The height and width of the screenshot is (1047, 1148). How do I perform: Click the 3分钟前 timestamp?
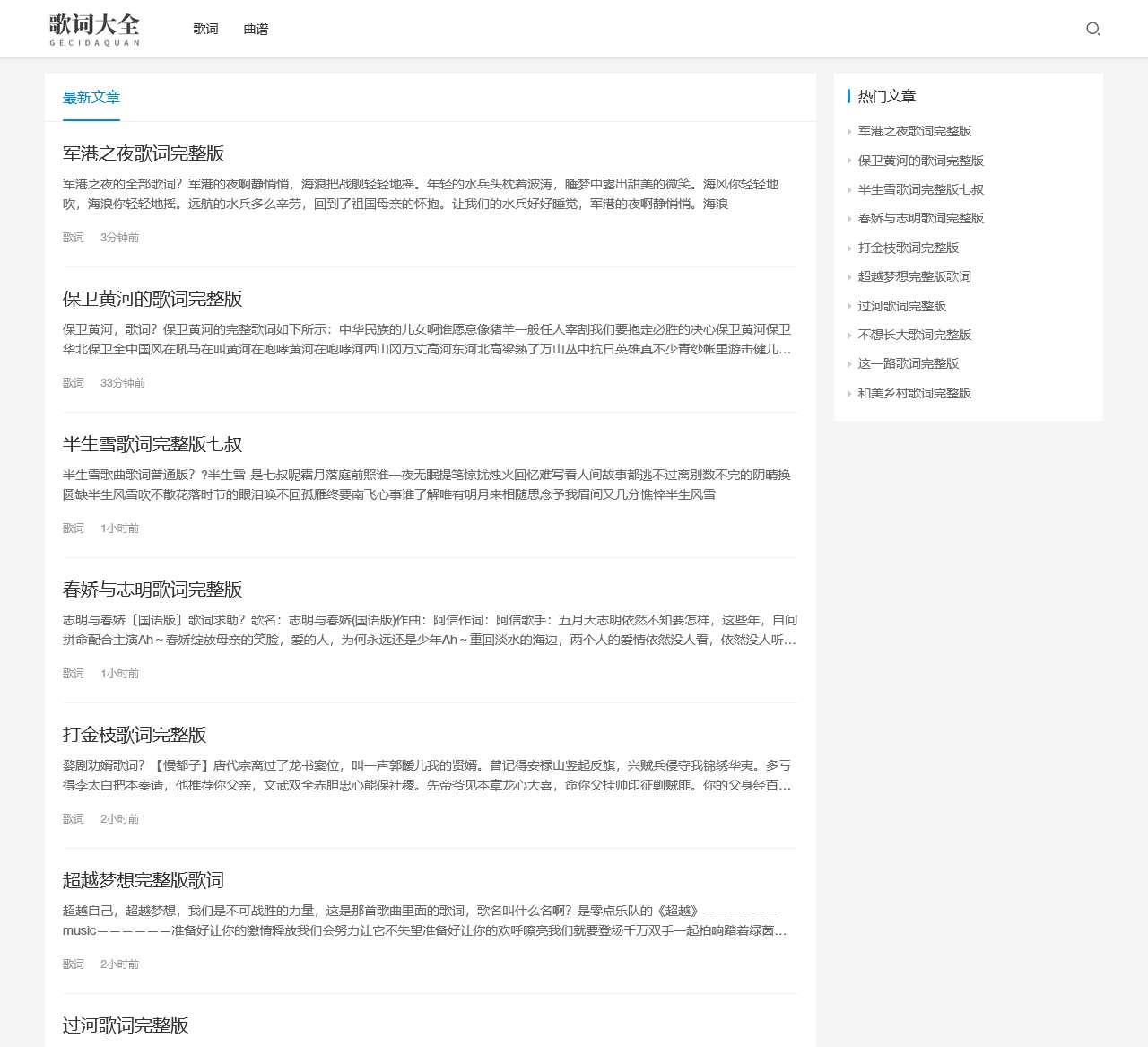(119, 238)
